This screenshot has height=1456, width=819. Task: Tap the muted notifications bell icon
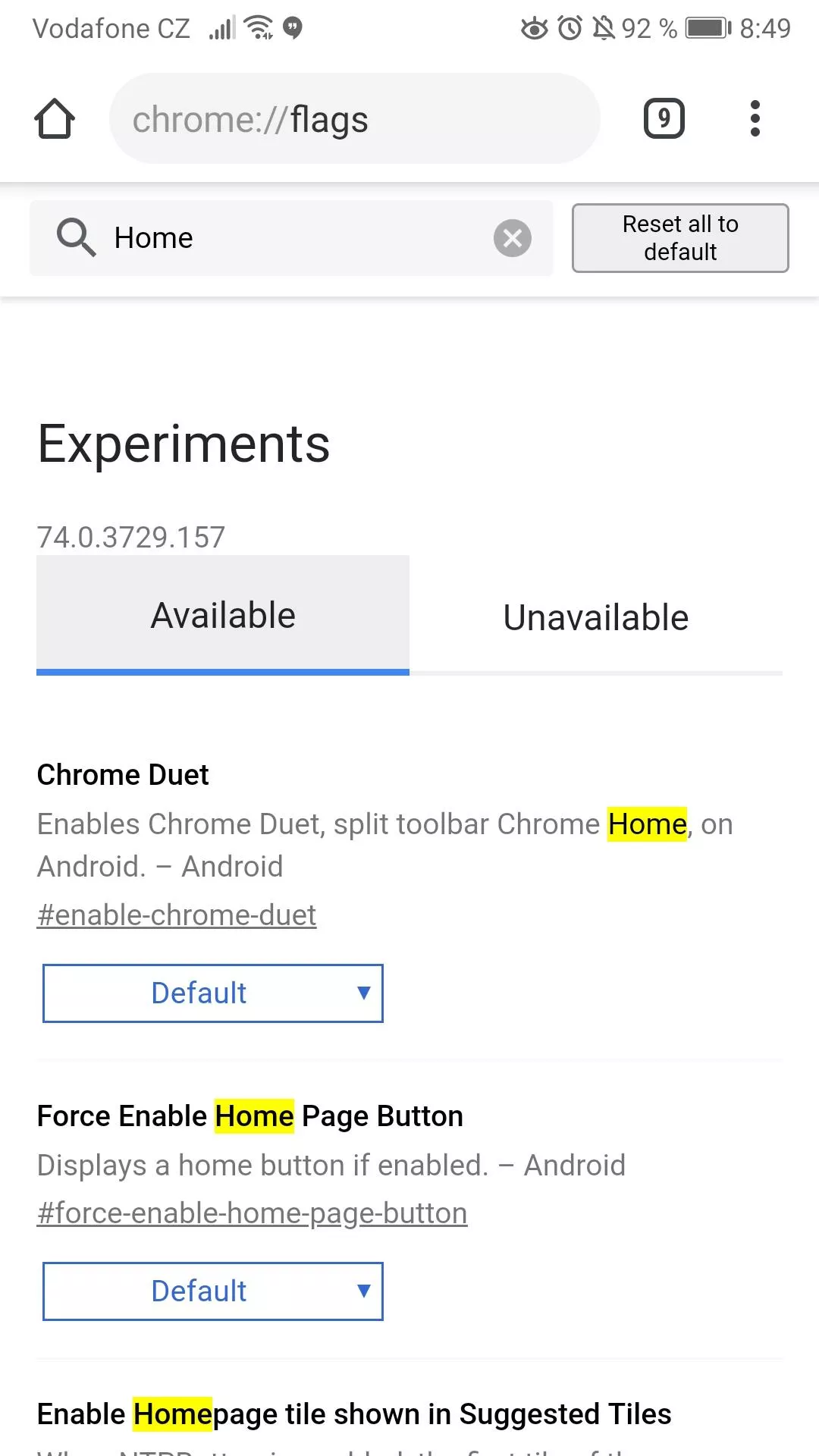(x=604, y=28)
